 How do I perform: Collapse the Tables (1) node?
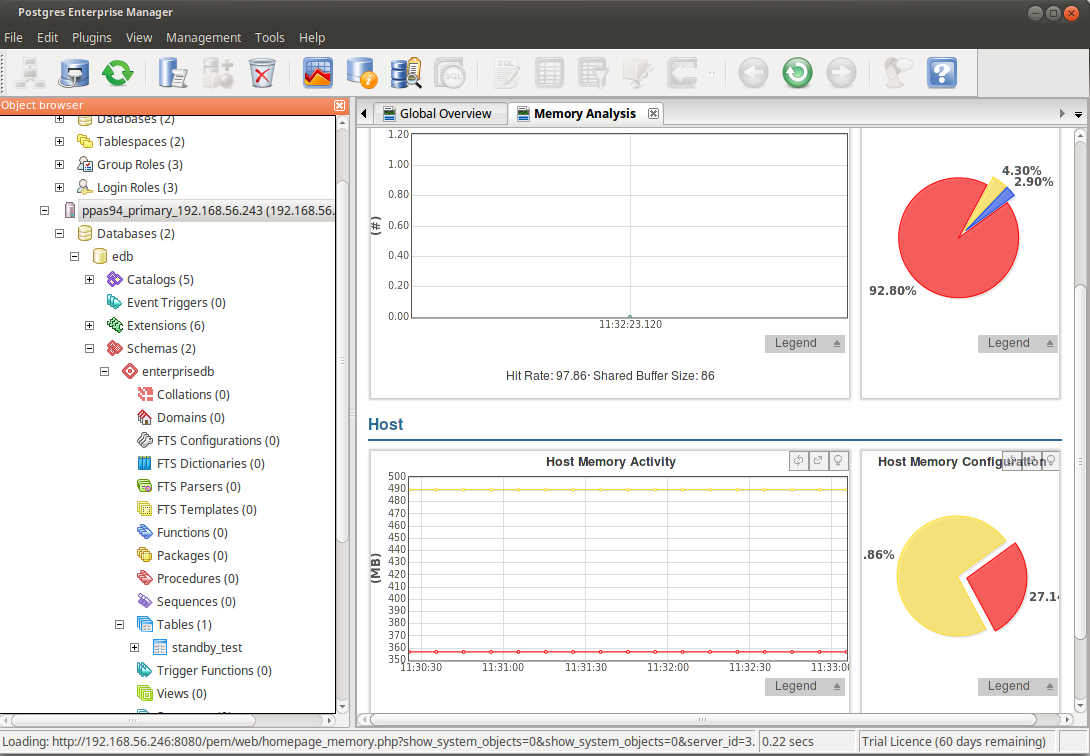120,625
